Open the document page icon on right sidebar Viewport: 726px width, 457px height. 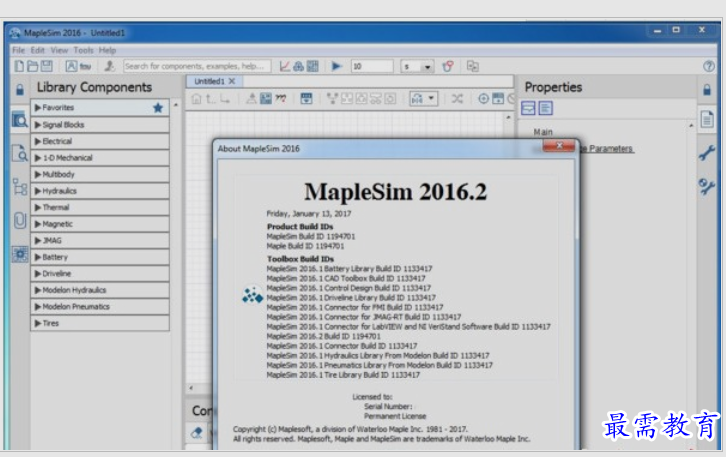click(707, 119)
